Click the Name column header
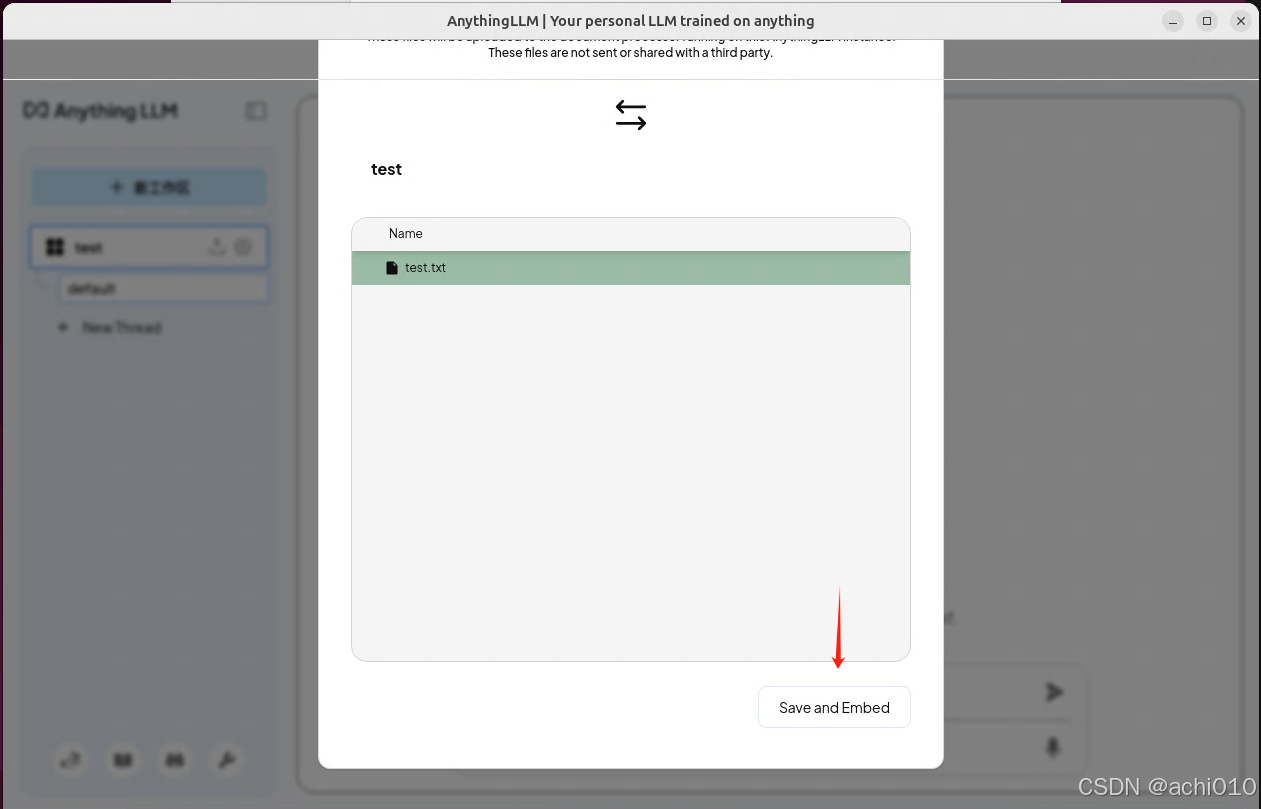This screenshot has height=809, width=1261. point(406,233)
